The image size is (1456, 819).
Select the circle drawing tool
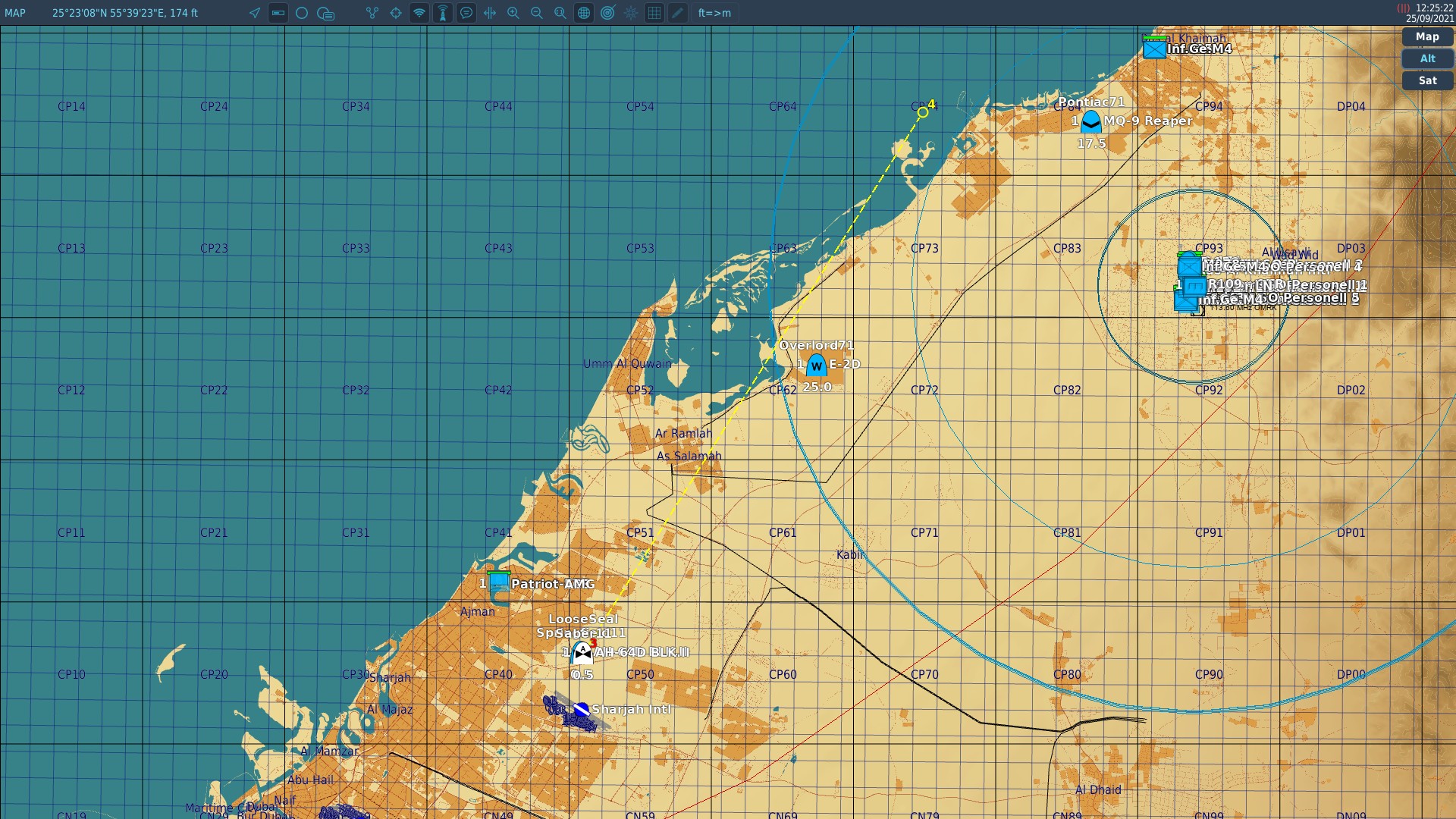click(302, 13)
